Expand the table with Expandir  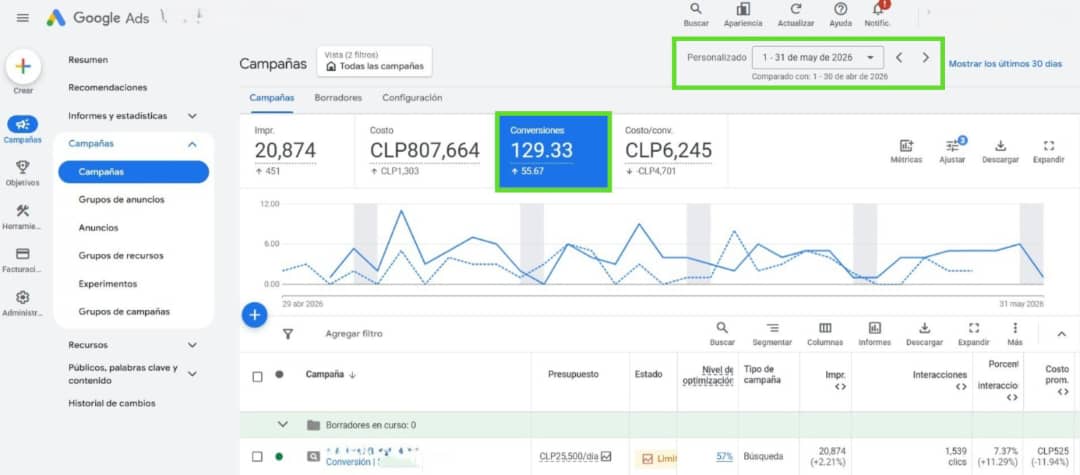[x=973, y=334]
